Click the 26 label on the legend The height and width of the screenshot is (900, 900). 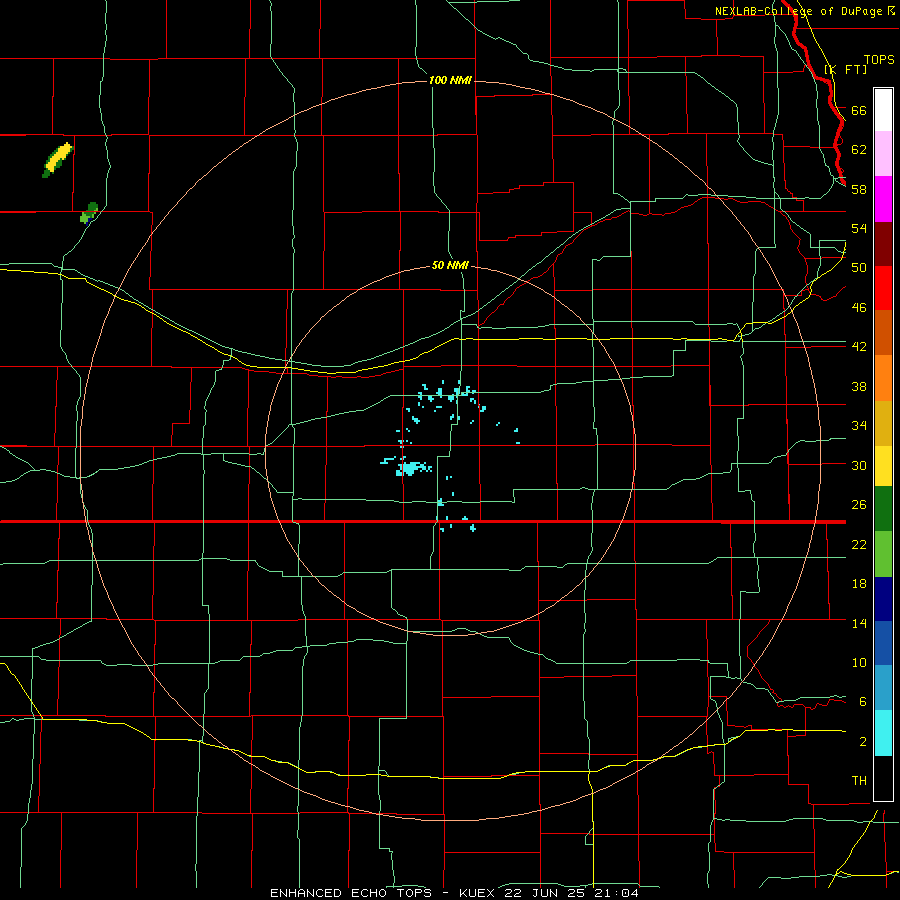pos(859,505)
